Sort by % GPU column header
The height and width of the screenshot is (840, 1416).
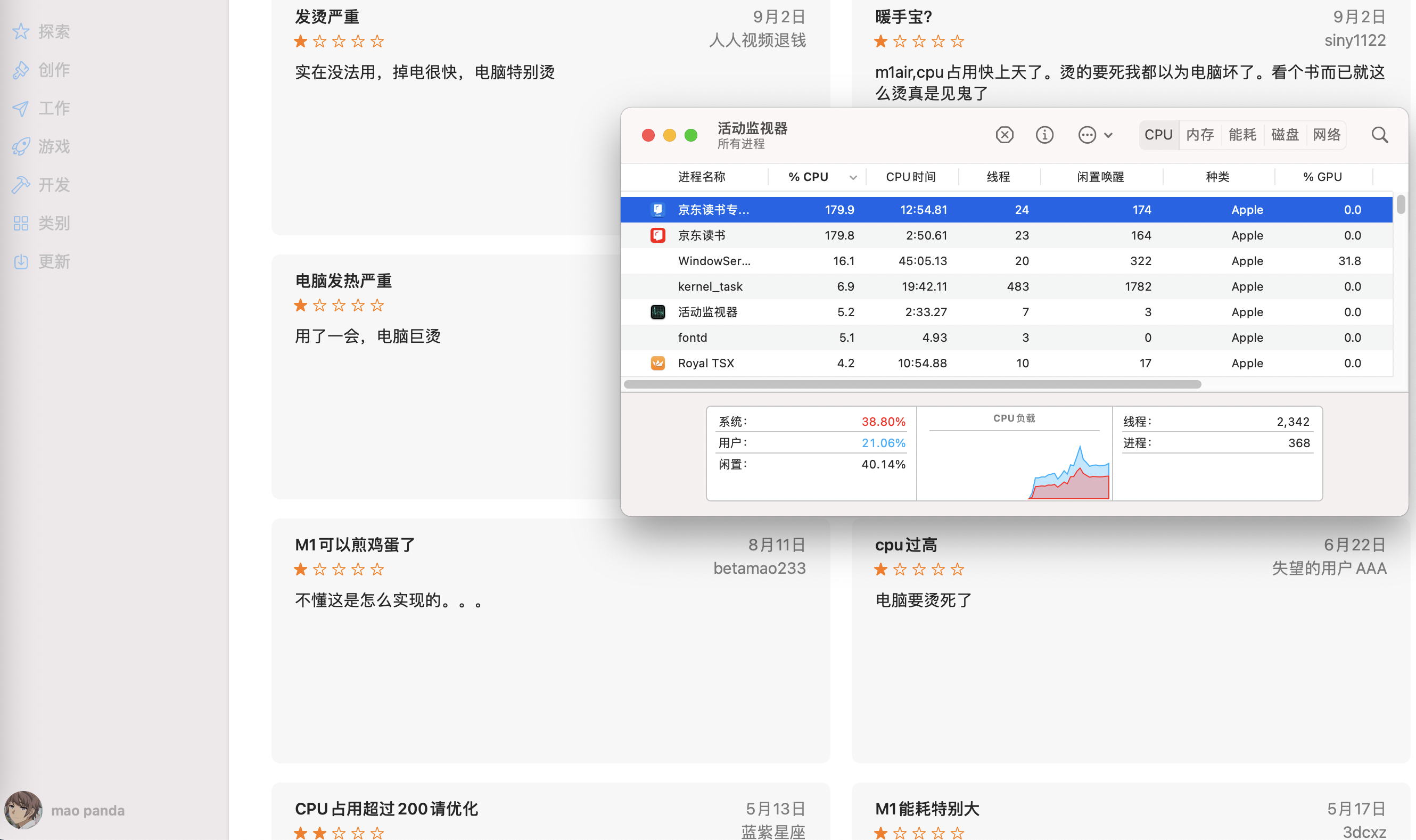tap(1323, 177)
